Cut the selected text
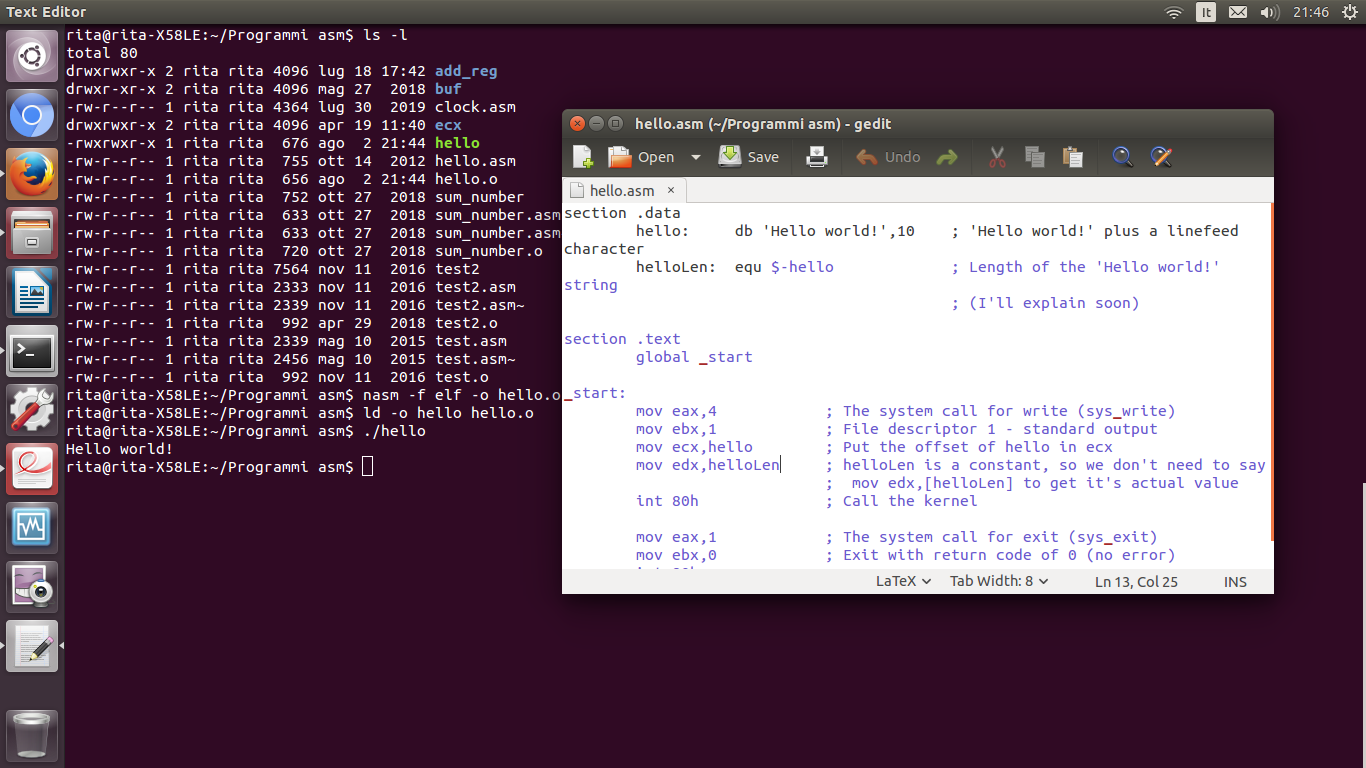Viewport: 1366px width, 768px height. coord(995,156)
